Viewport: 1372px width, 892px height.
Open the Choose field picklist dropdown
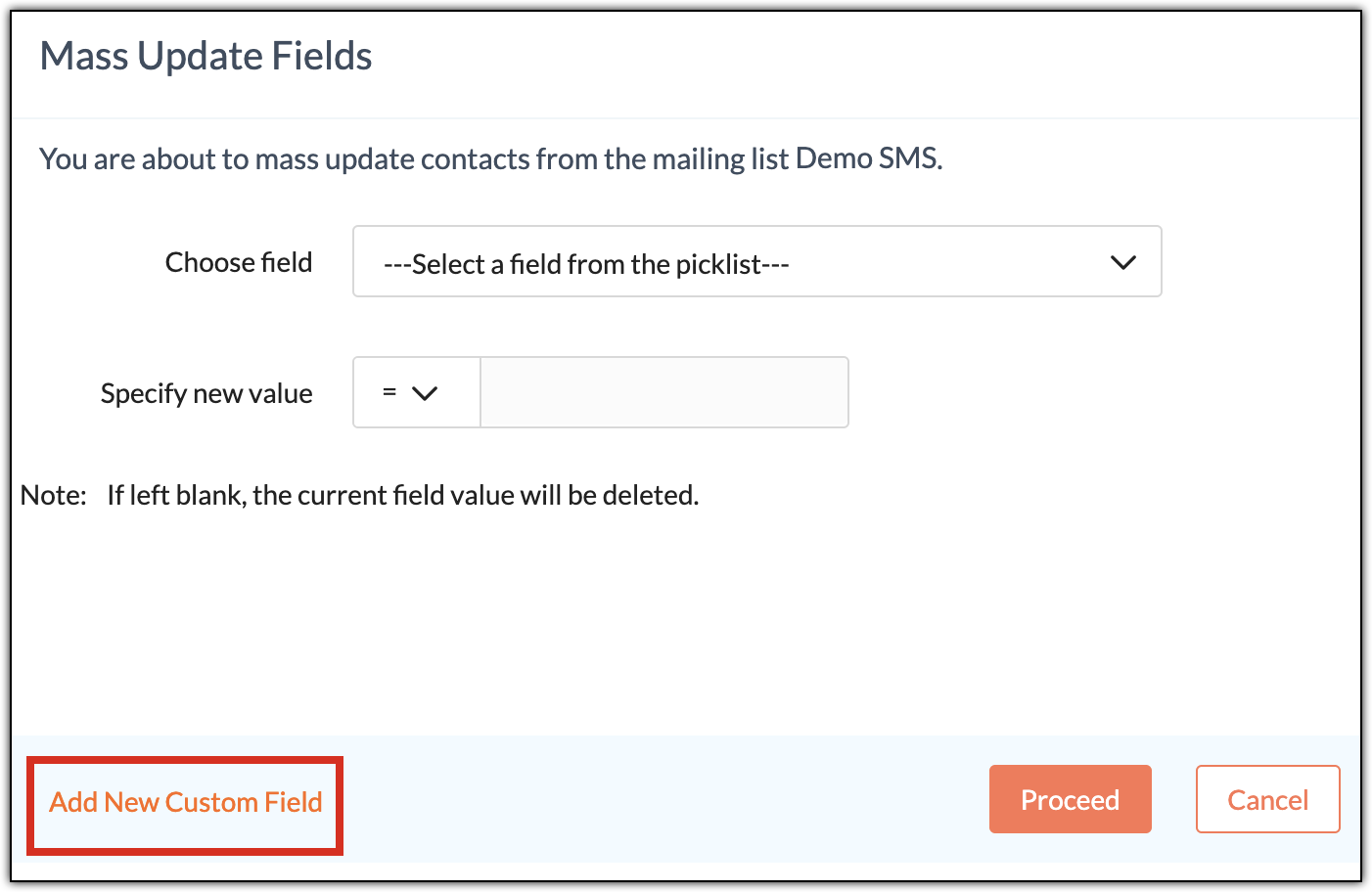click(x=756, y=261)
